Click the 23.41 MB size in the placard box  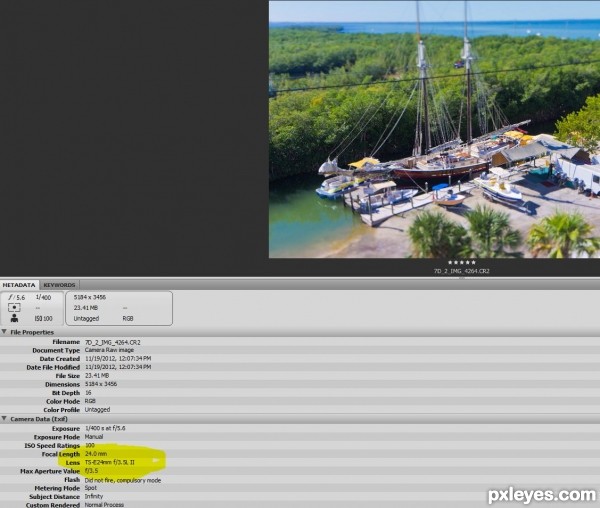click(x=86, y=308)
